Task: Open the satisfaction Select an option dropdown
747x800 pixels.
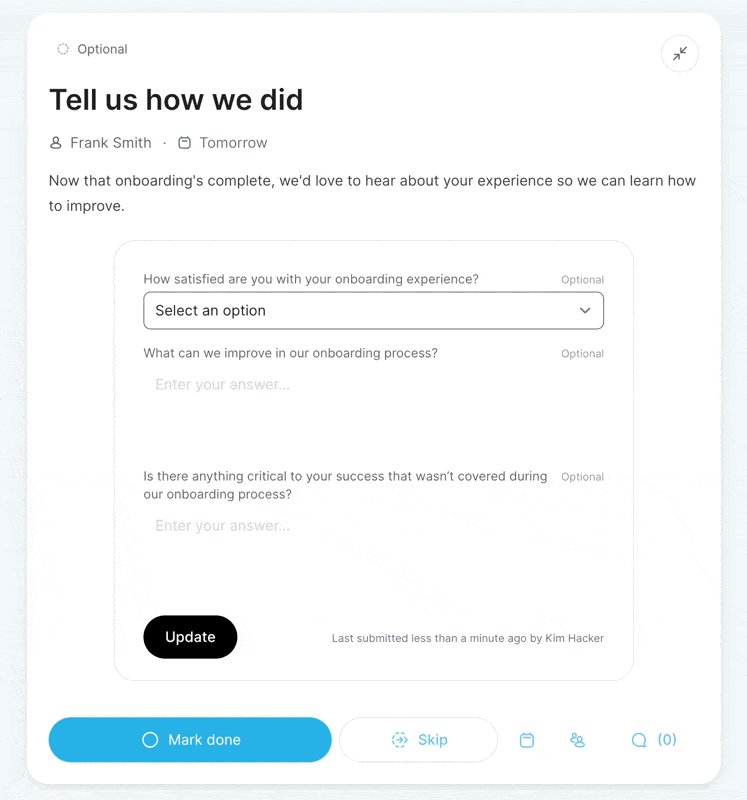Action: pos(374,311)
